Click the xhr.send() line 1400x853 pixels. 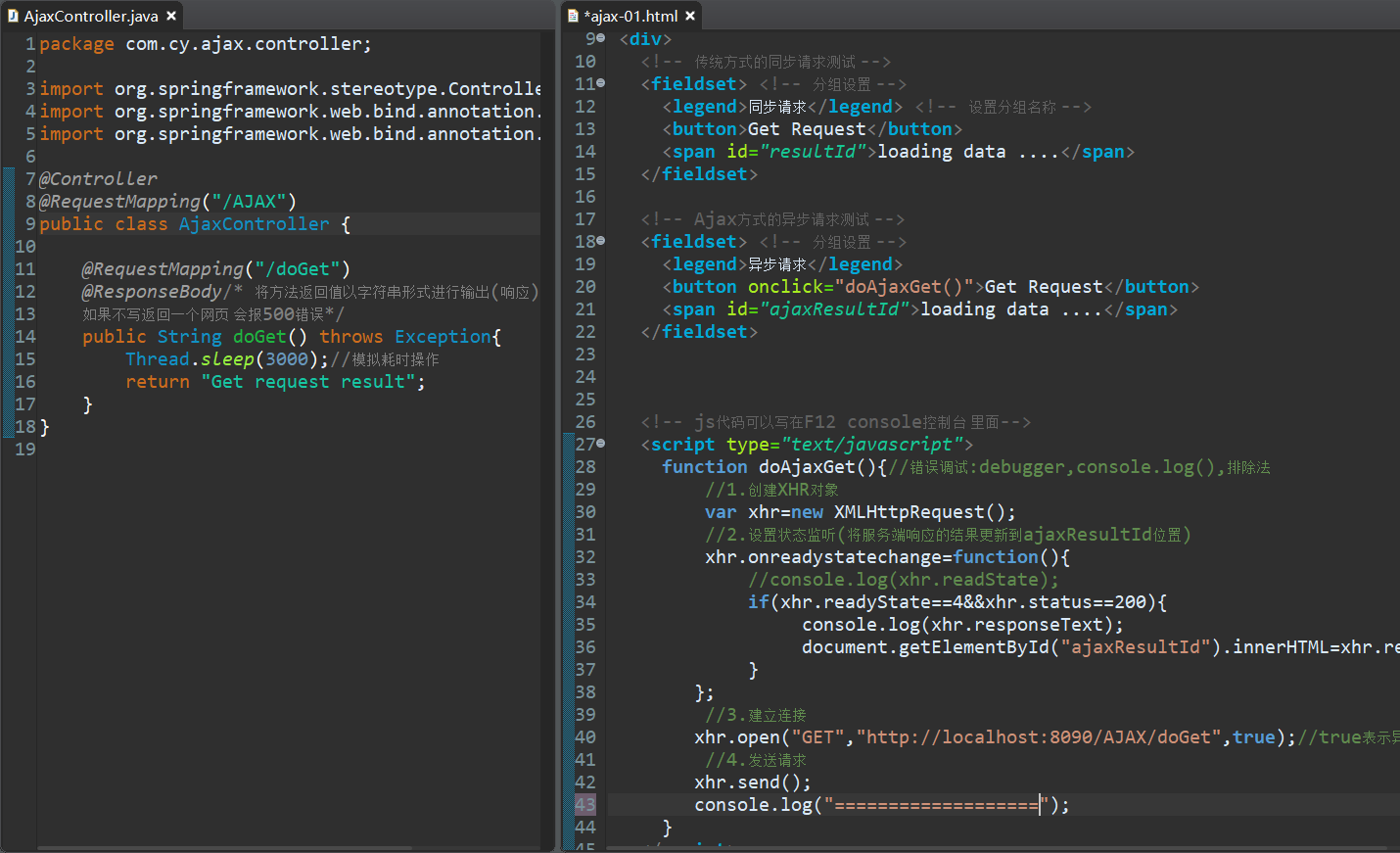pyautogui.click(x=753, y=782)
